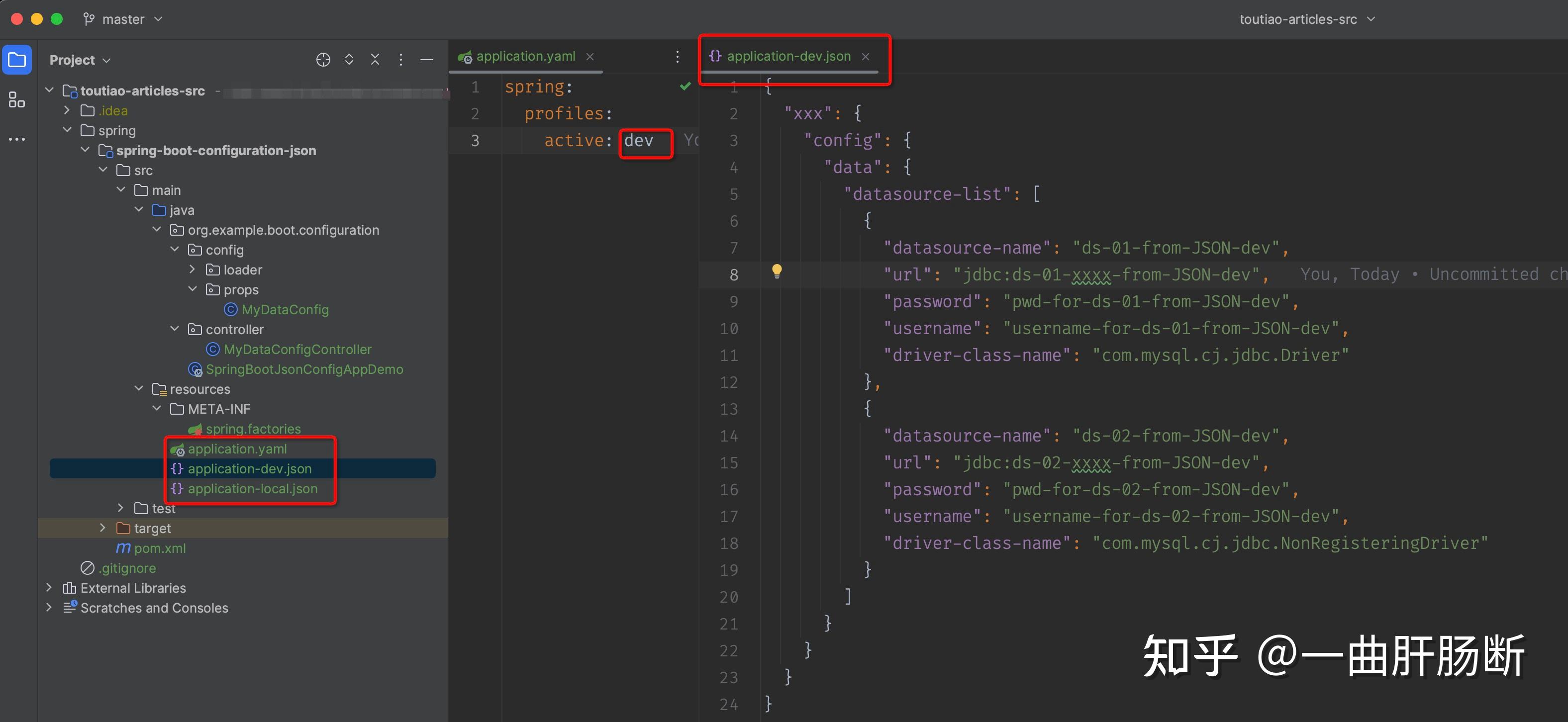Collapse the resources folder
The image size is (1568, 722).
pos(139,388)
